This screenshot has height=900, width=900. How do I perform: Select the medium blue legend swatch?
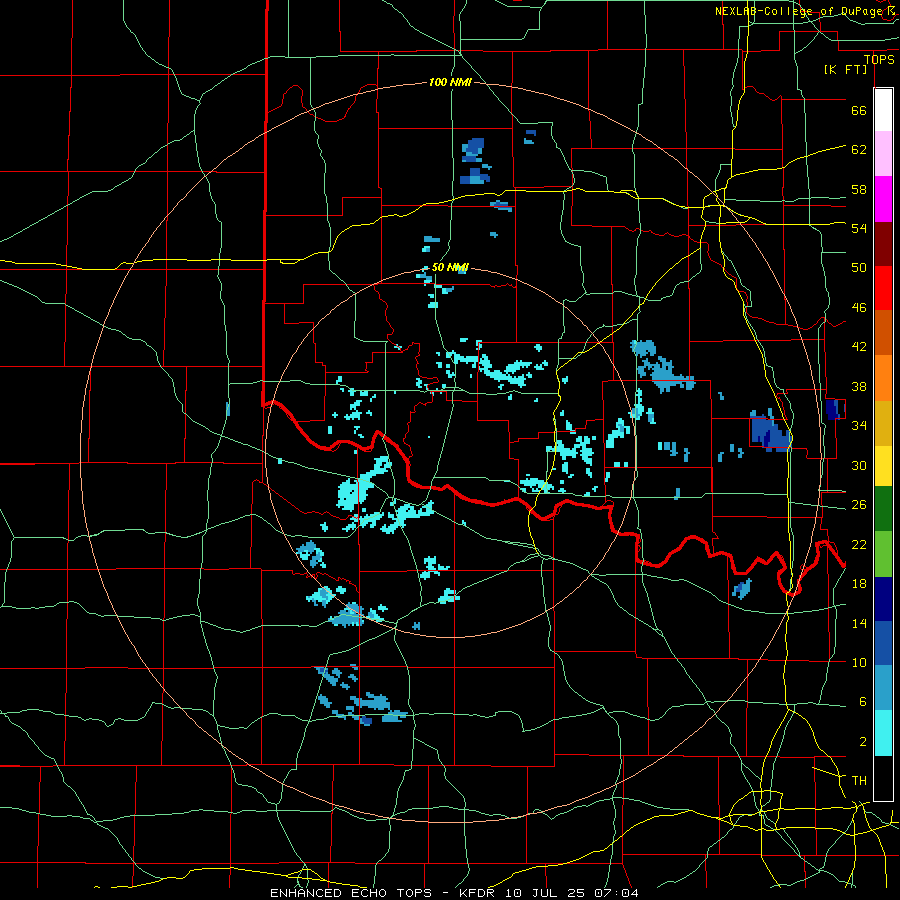pos(883,643)
